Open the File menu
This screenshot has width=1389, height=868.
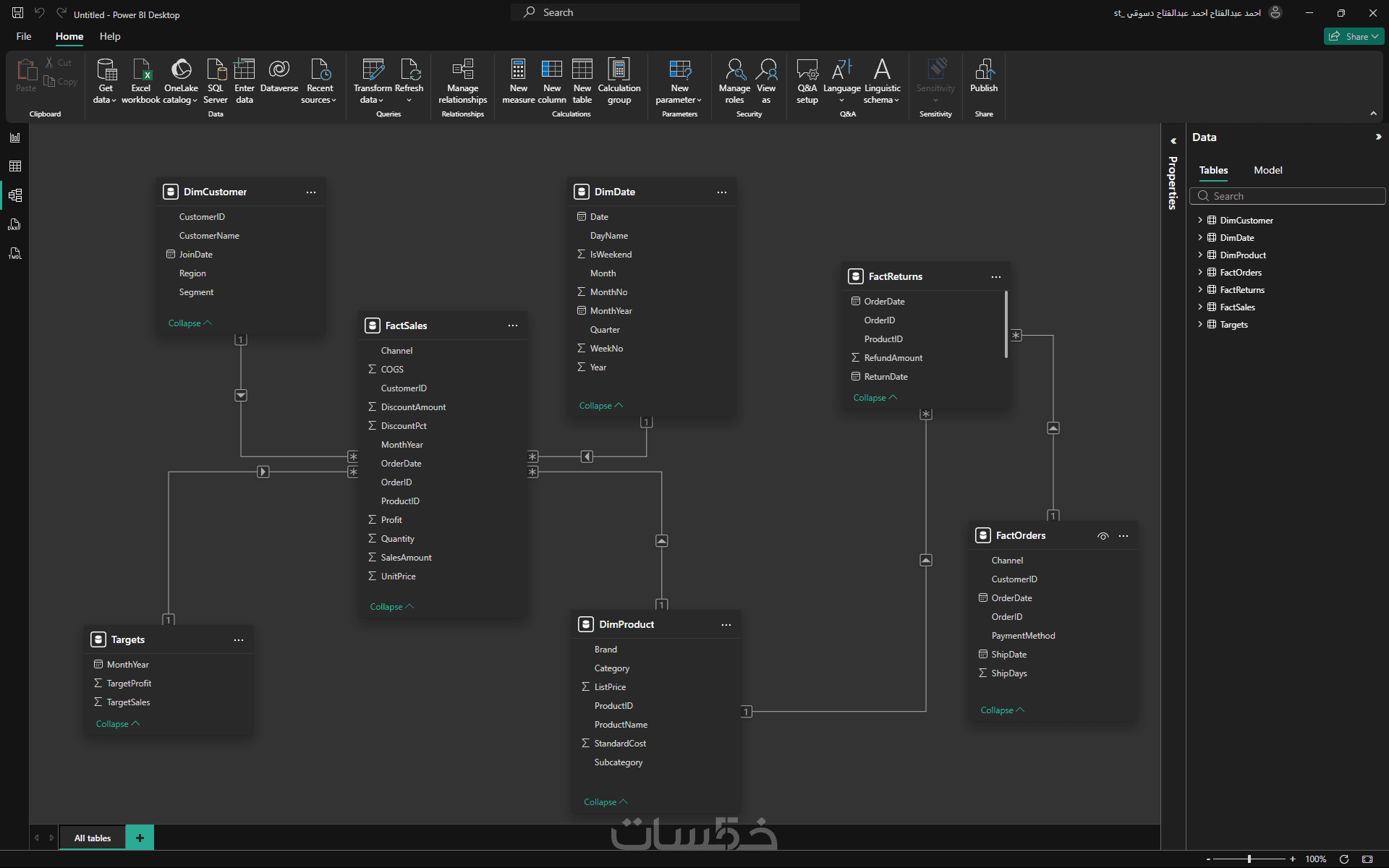pyautogui.click(x=24, y=36)
